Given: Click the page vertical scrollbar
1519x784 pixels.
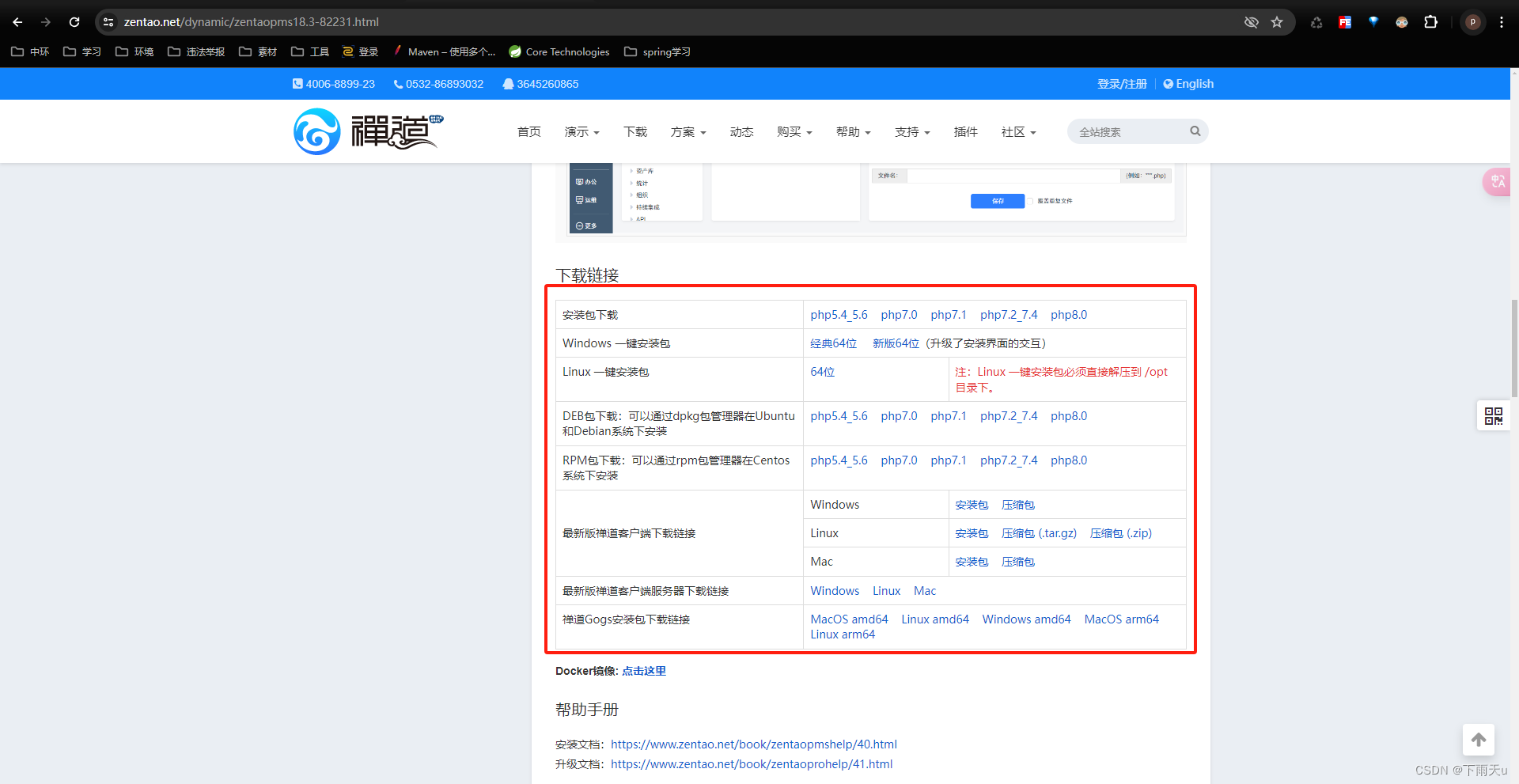Looking at the screenshot, I should [1514, 348].
